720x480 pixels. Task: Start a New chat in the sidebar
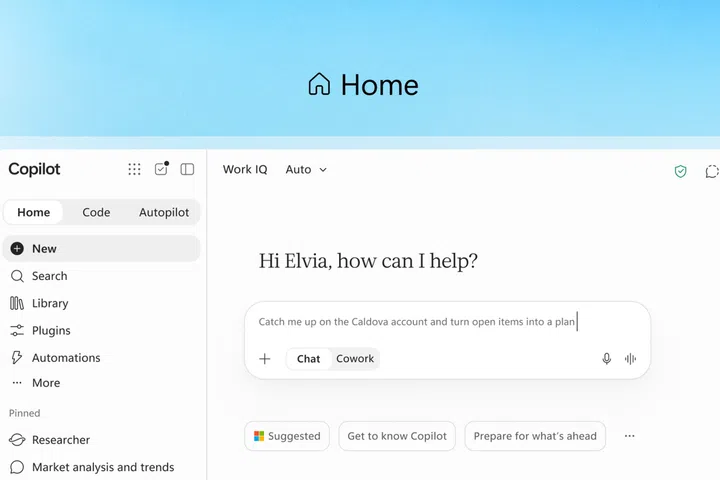tap(101, 248)
